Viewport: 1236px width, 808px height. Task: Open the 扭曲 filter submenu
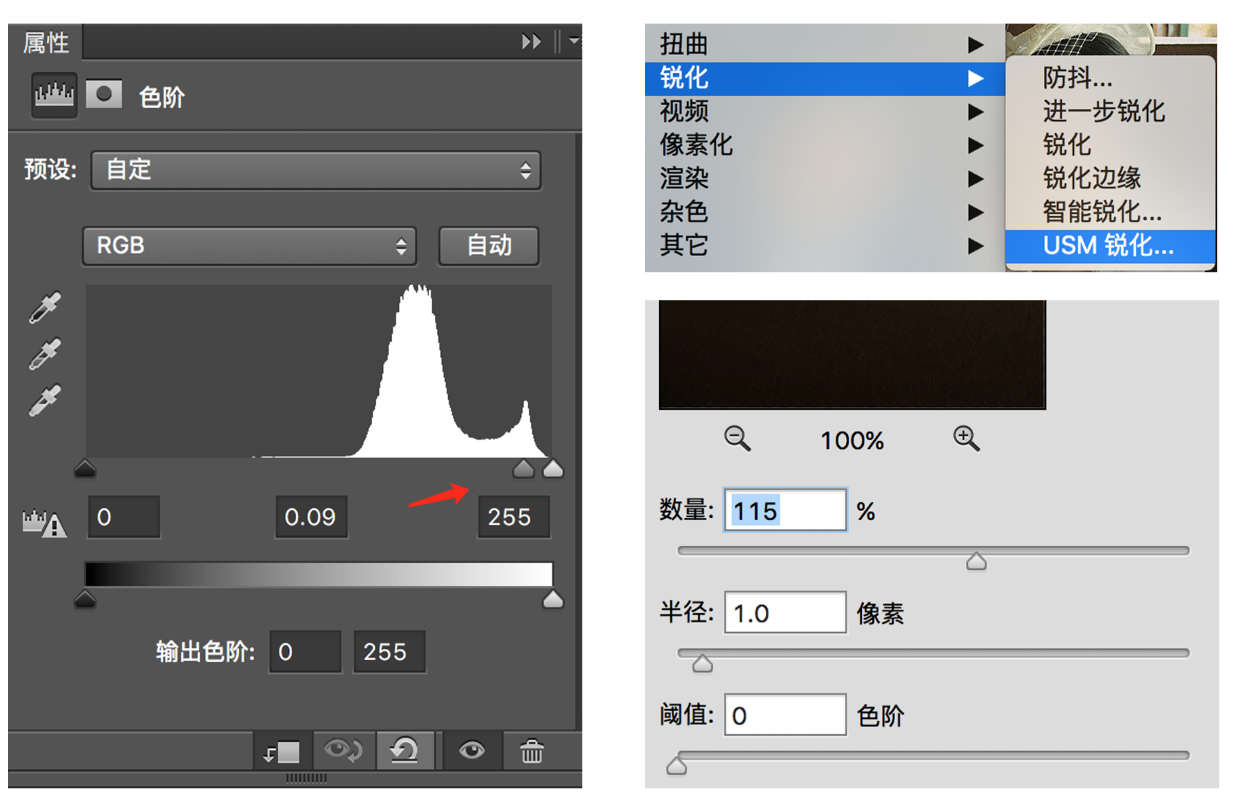825,44
